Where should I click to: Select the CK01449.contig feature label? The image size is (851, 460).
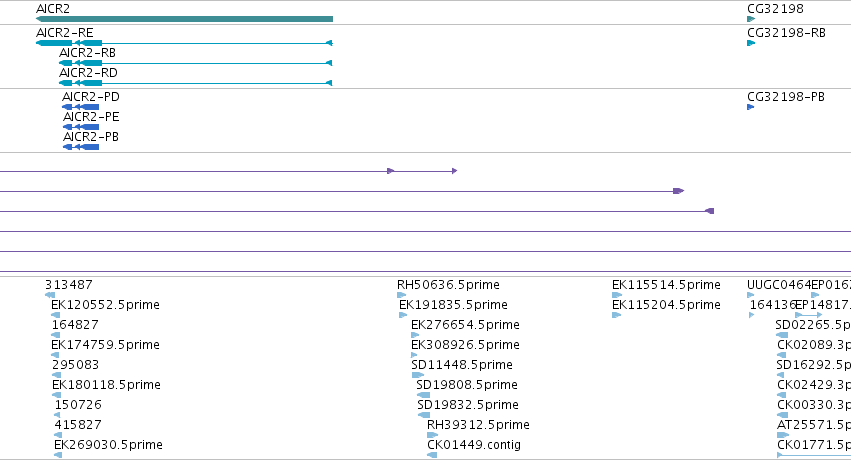474,445
